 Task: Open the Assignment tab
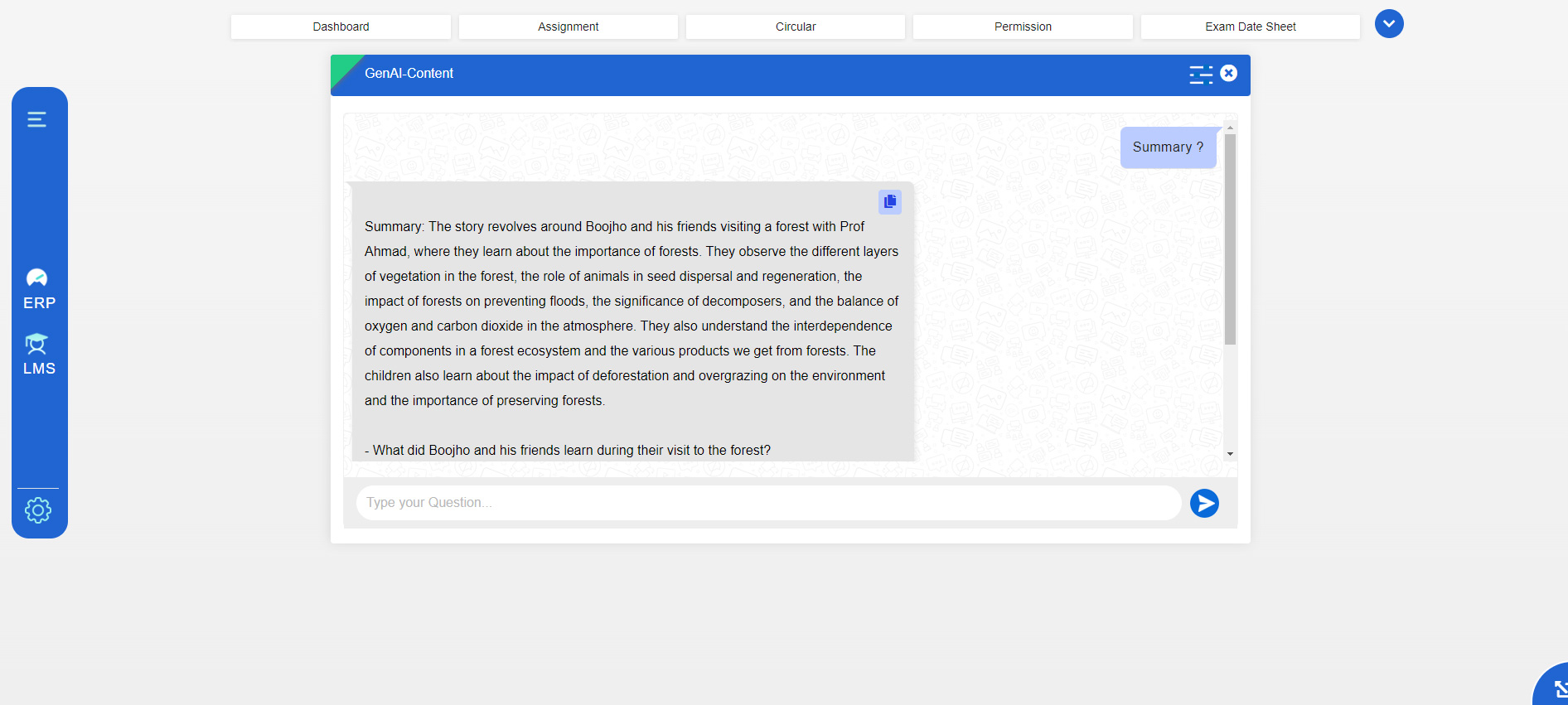(568, 27)
